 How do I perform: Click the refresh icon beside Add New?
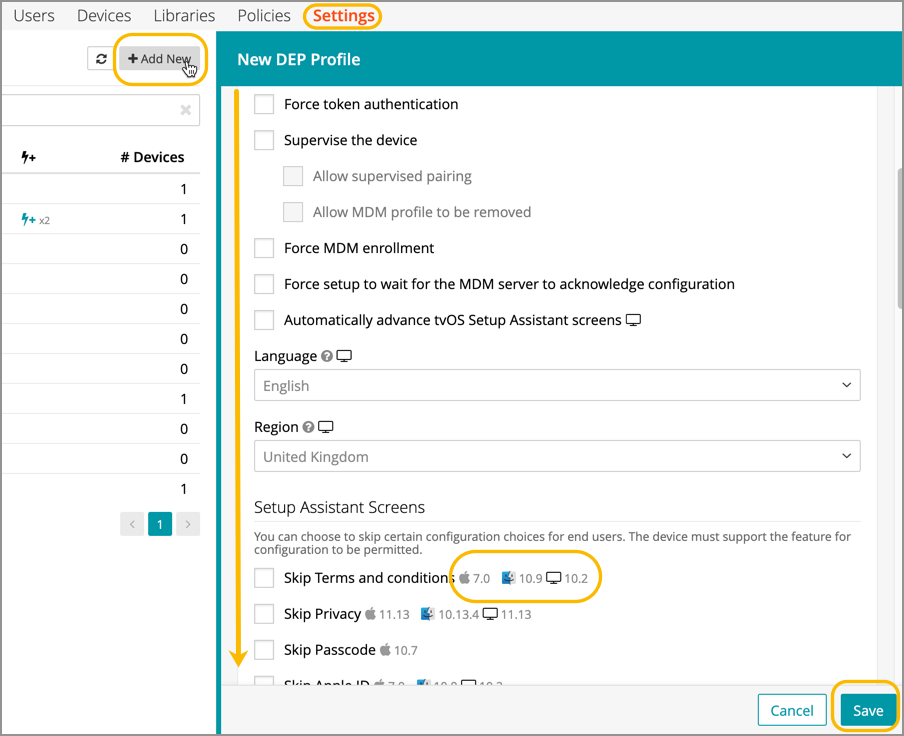pos(101,59)
